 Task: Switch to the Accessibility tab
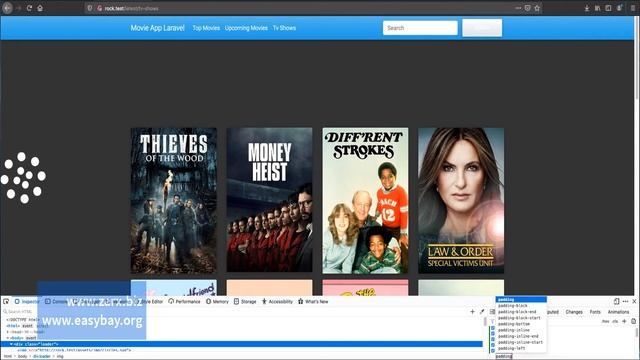coord(277,302)
